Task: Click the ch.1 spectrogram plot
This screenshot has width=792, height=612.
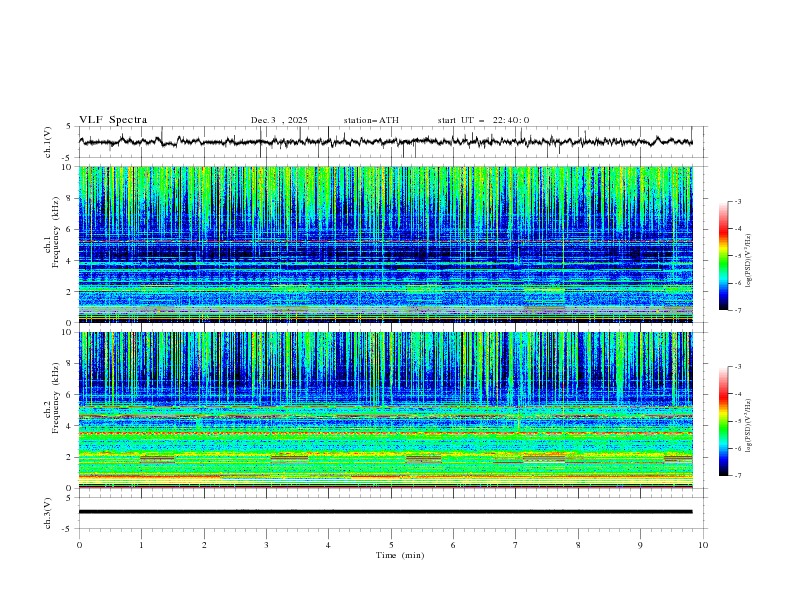Action: 385,244
